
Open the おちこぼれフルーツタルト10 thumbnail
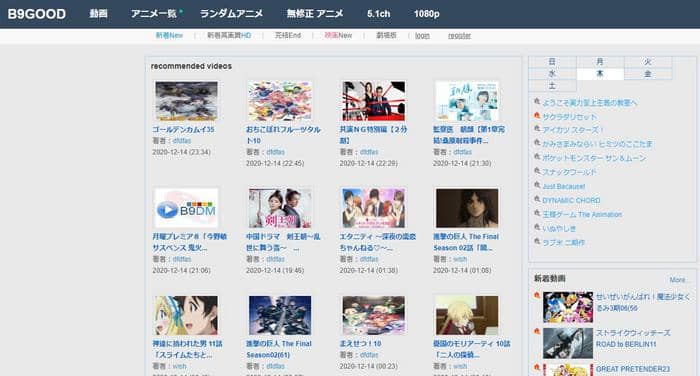280,101
